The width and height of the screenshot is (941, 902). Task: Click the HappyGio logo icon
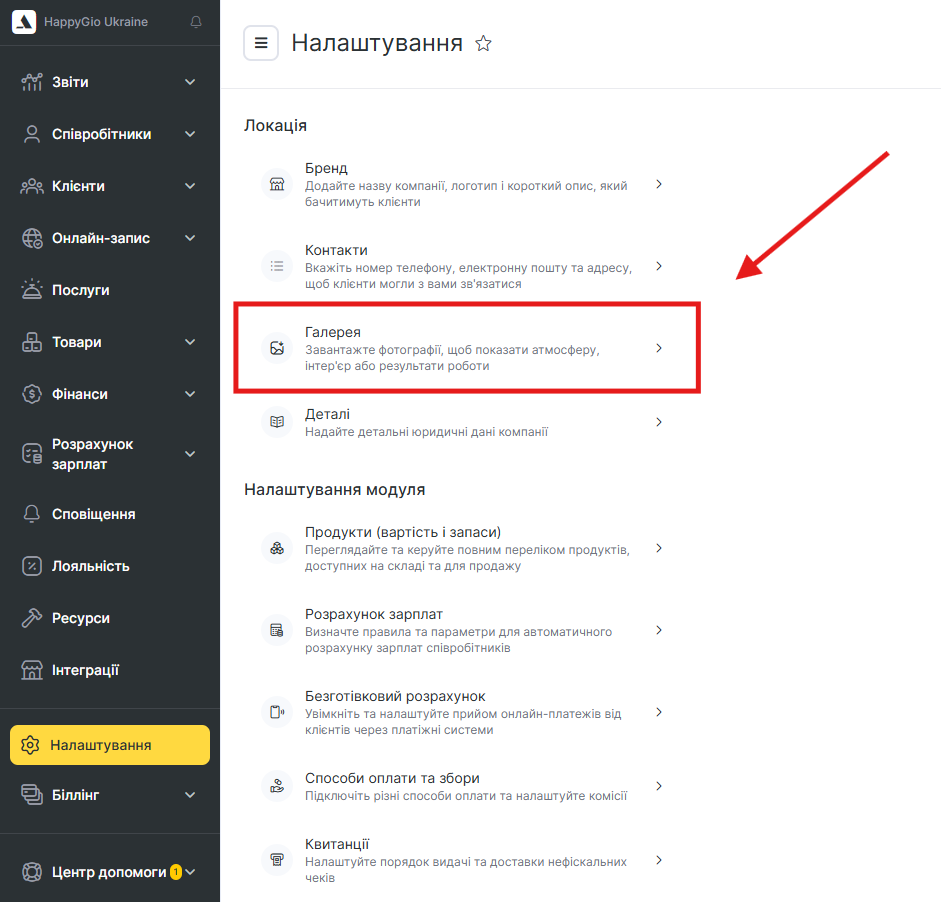pos(24,22)
